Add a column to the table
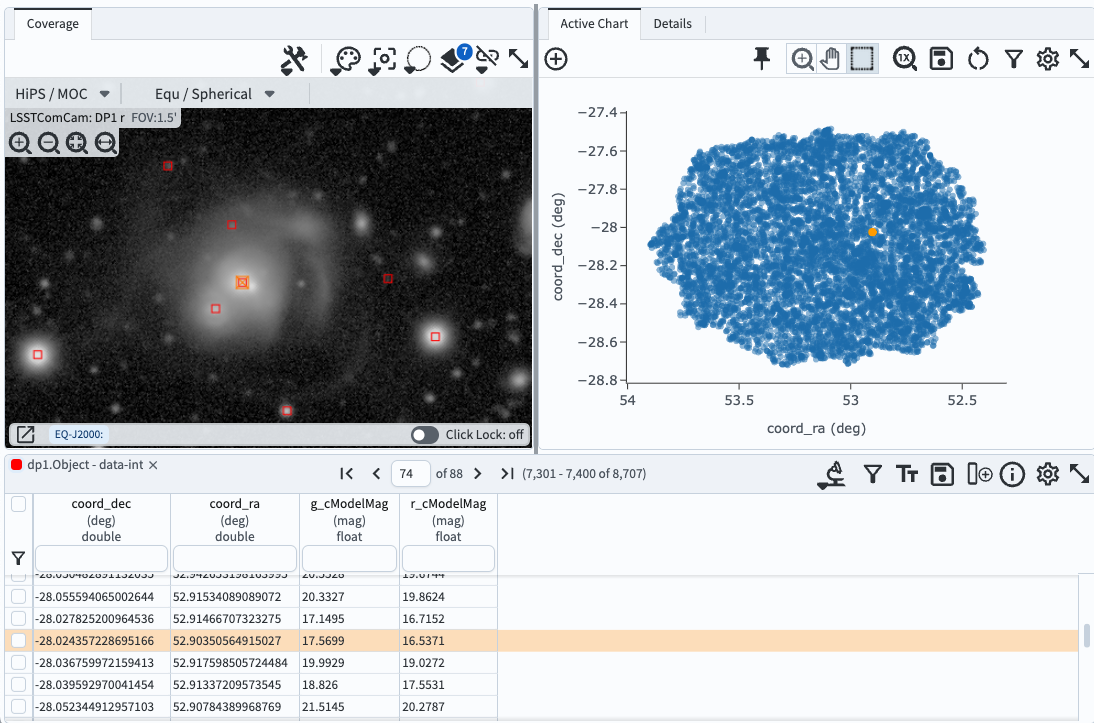Screen dimensions: 1094x723 pyautogui.click(x=979, y=474)
